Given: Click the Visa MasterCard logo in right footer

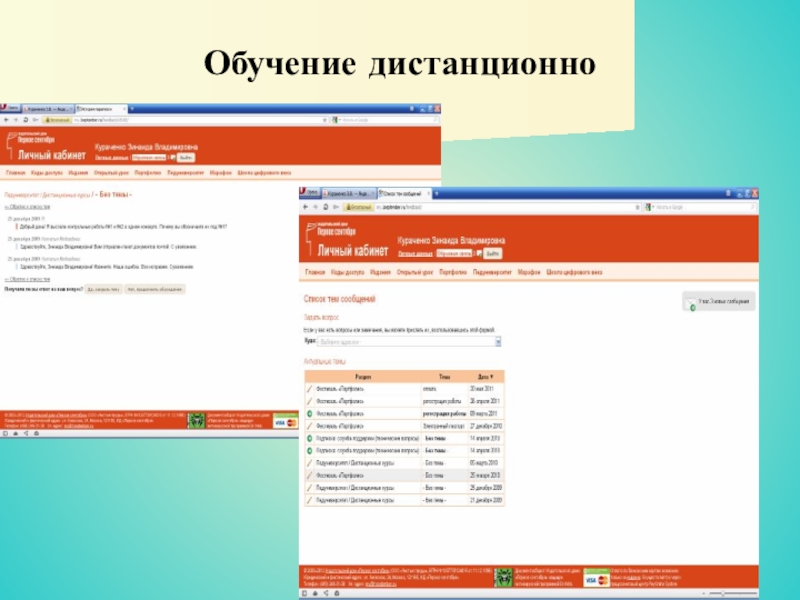Looking at the screenshot, I should click(x=596, y=580).
